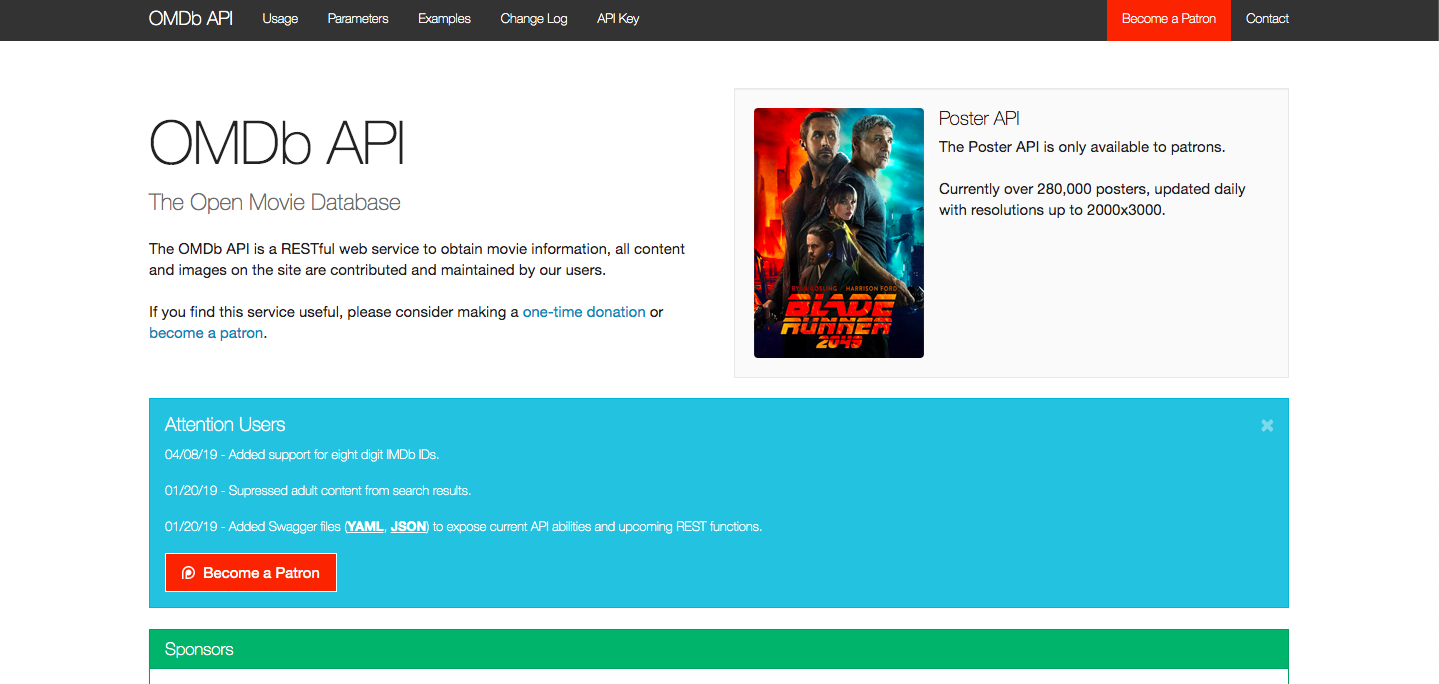Click the Sponsors panel header
1439x684 pixels.
pos(719,649)
